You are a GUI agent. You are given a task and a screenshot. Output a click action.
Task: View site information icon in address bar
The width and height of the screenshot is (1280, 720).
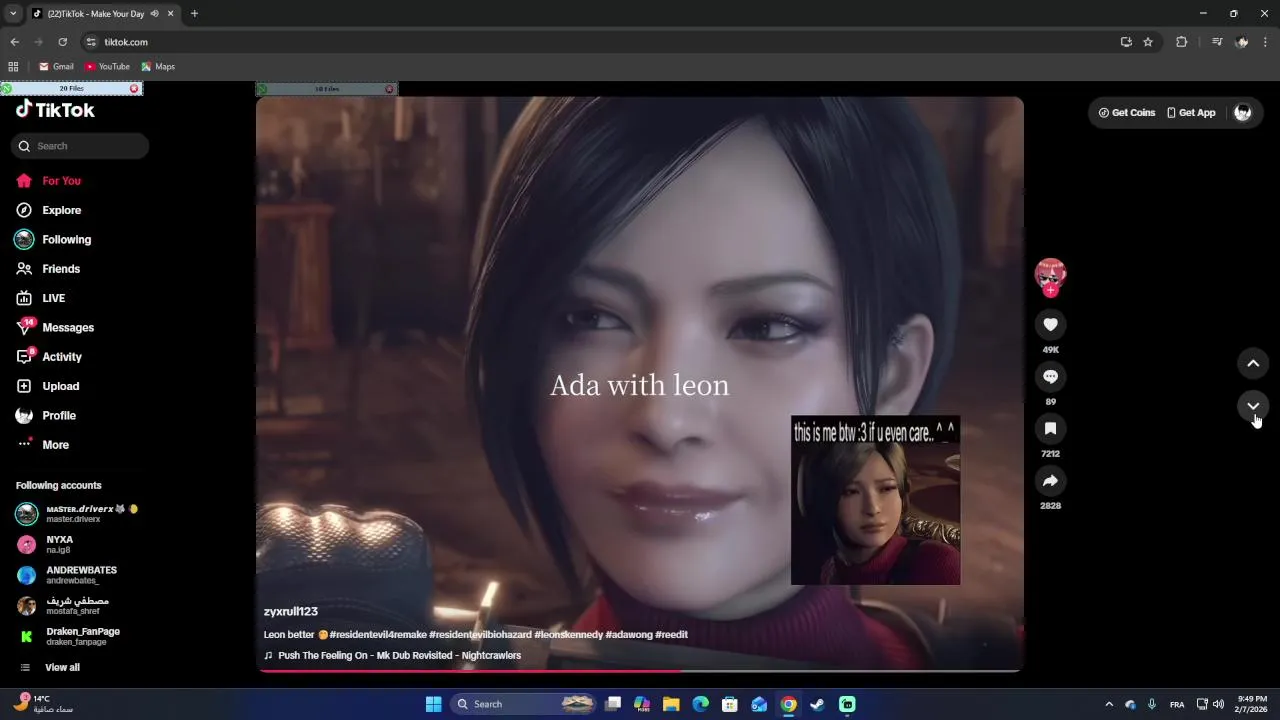(91, 42)
